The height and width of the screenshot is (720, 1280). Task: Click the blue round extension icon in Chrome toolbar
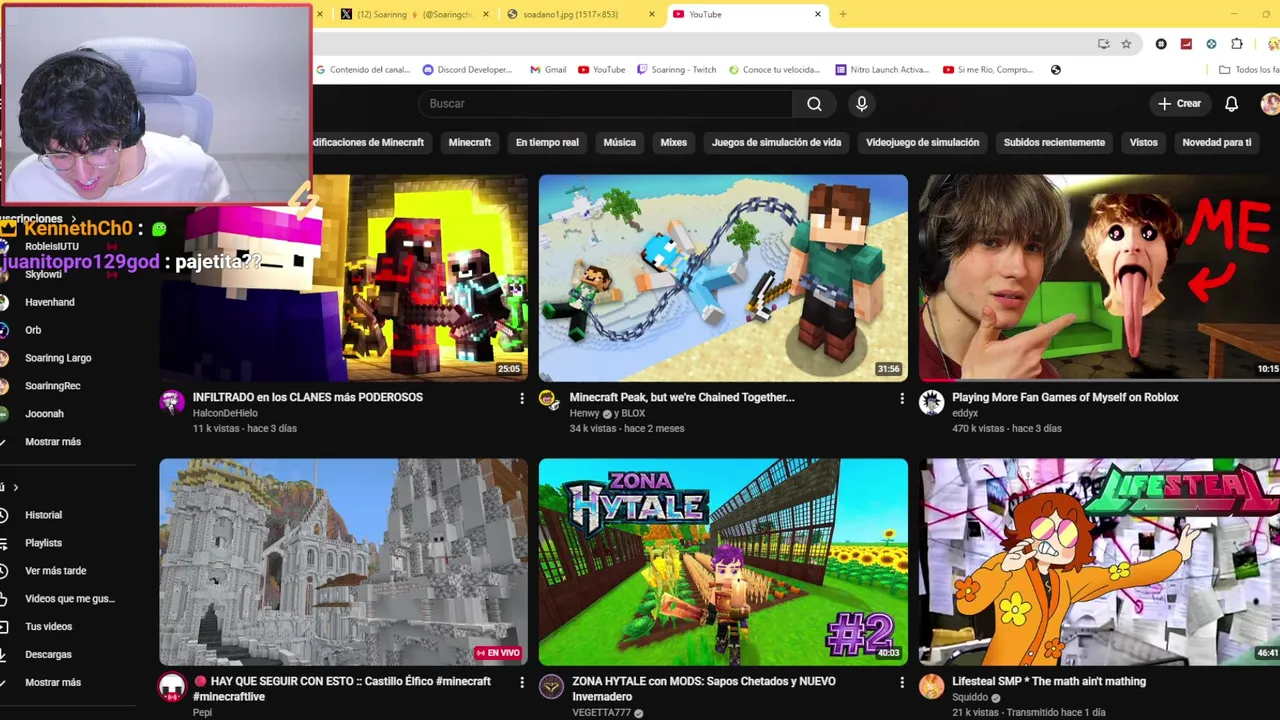pos(1211,44)
